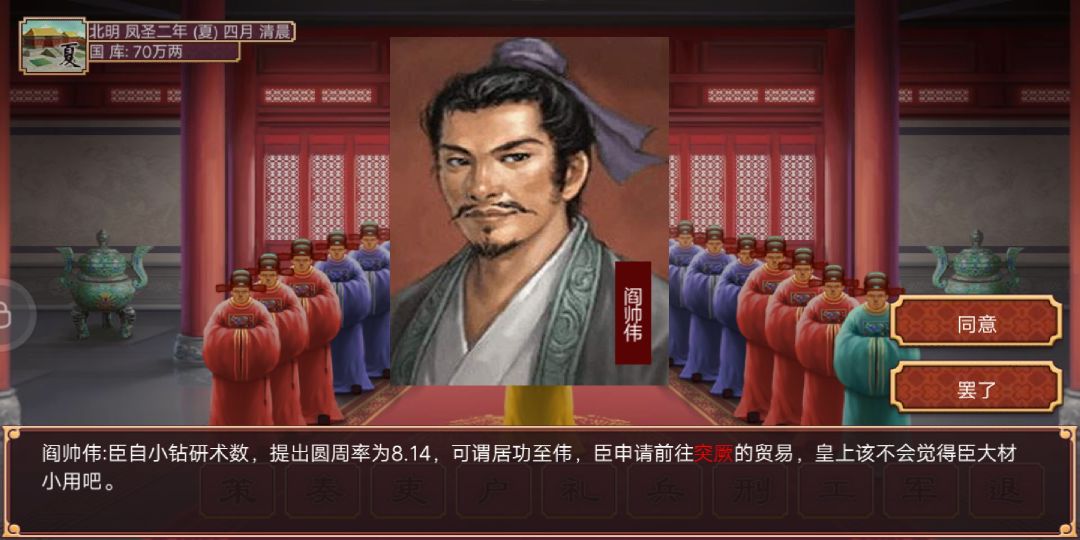1080x540 pixels.
Task: Select the 奏 menu tile
Action: [322, 490]
